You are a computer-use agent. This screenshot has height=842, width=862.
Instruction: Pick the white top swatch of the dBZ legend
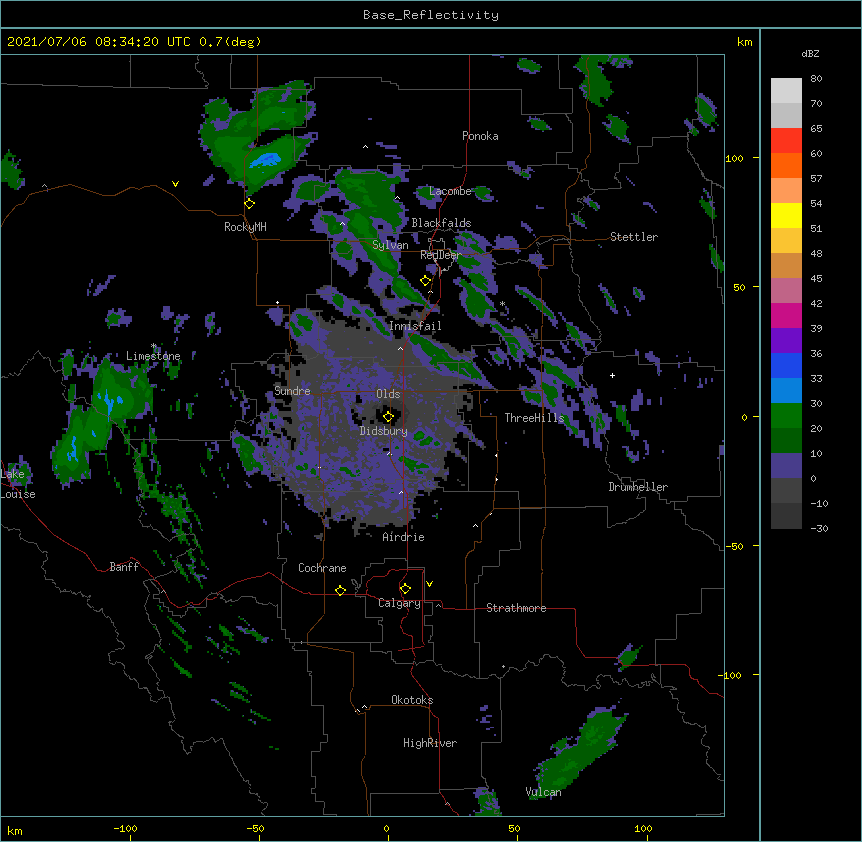coord(786,90)
